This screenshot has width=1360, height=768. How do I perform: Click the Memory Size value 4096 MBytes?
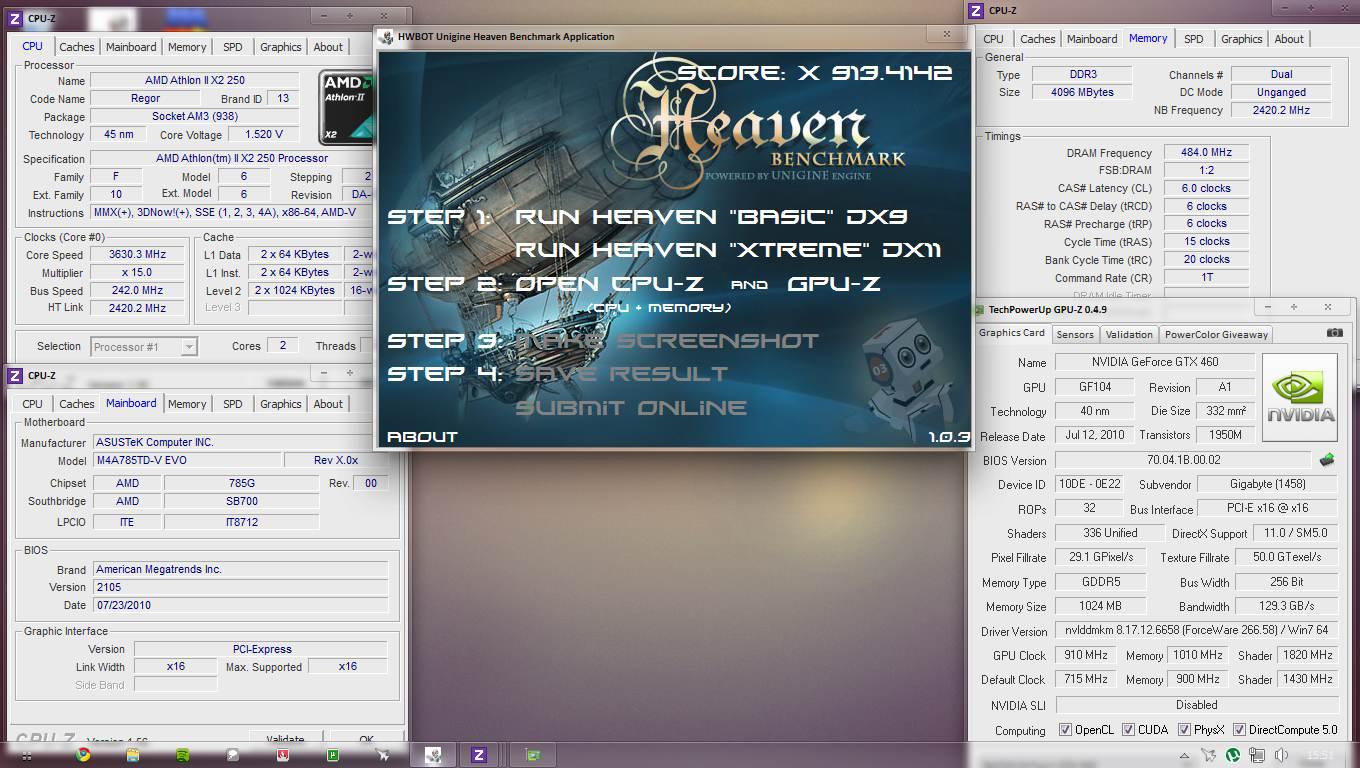coord(1082,92)
